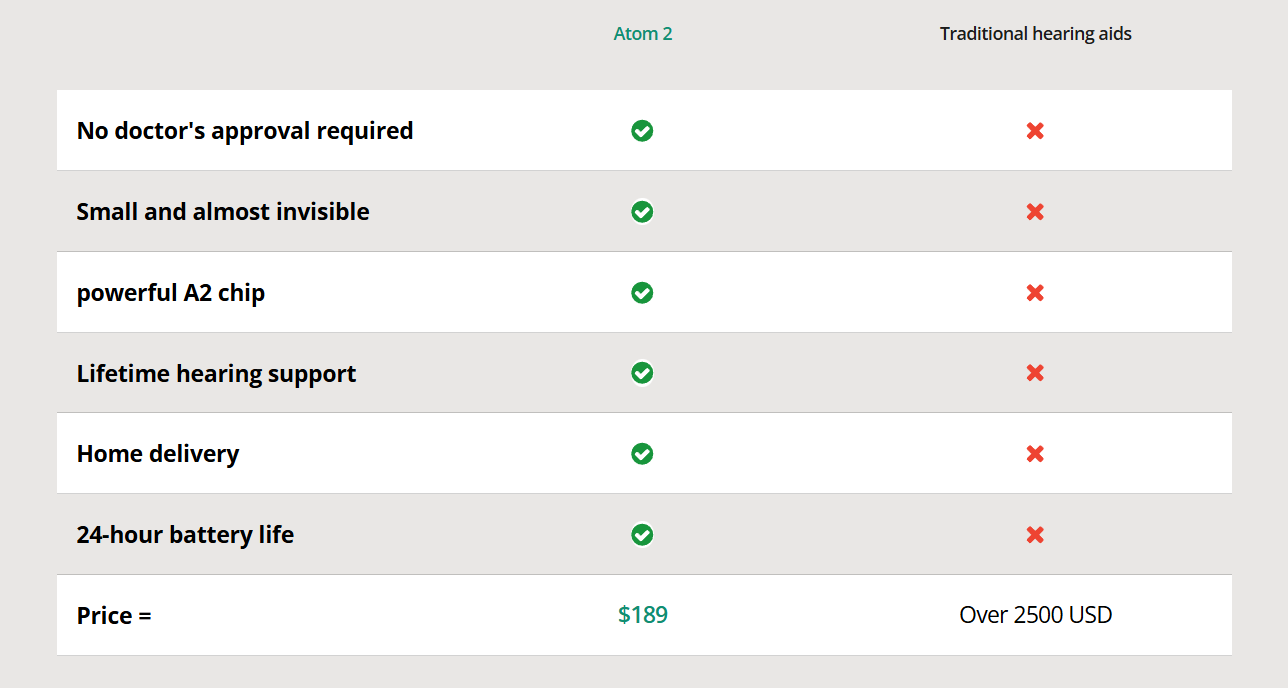Click red cross for powerful A2 chip
The height and width of the screenshot is (688, 1288).
[x=1035, y=293]
